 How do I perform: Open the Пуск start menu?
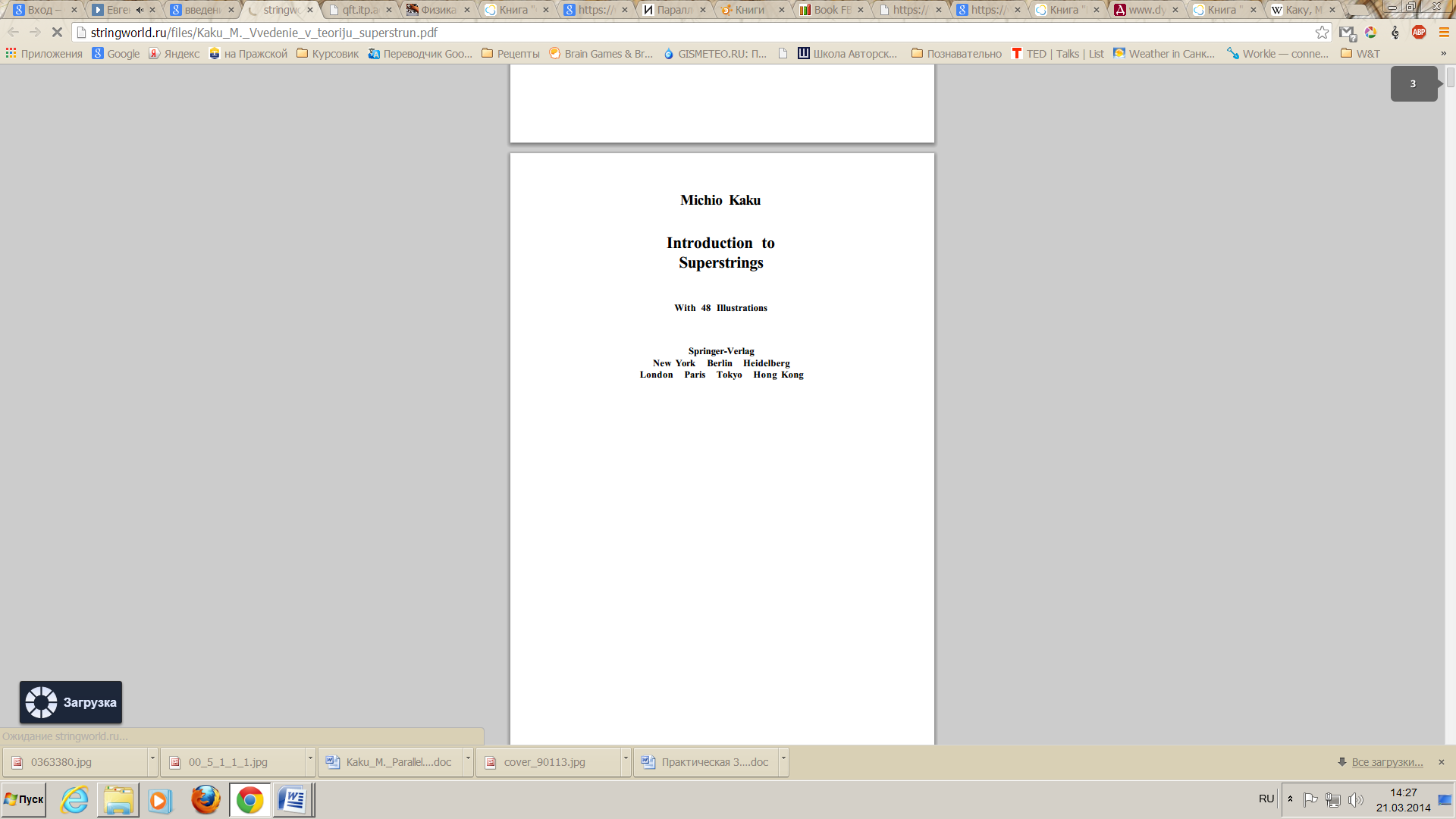24,800
